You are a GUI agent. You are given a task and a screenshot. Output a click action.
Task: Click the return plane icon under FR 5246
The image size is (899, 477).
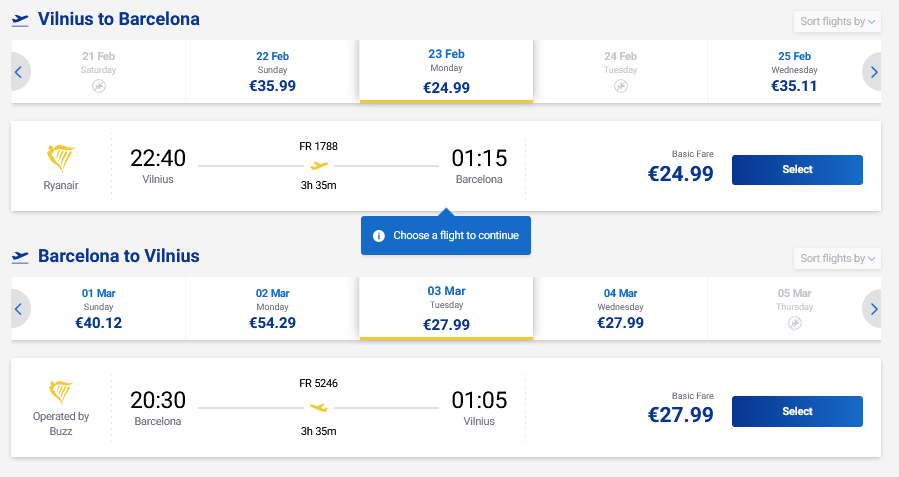click(319, 407)
